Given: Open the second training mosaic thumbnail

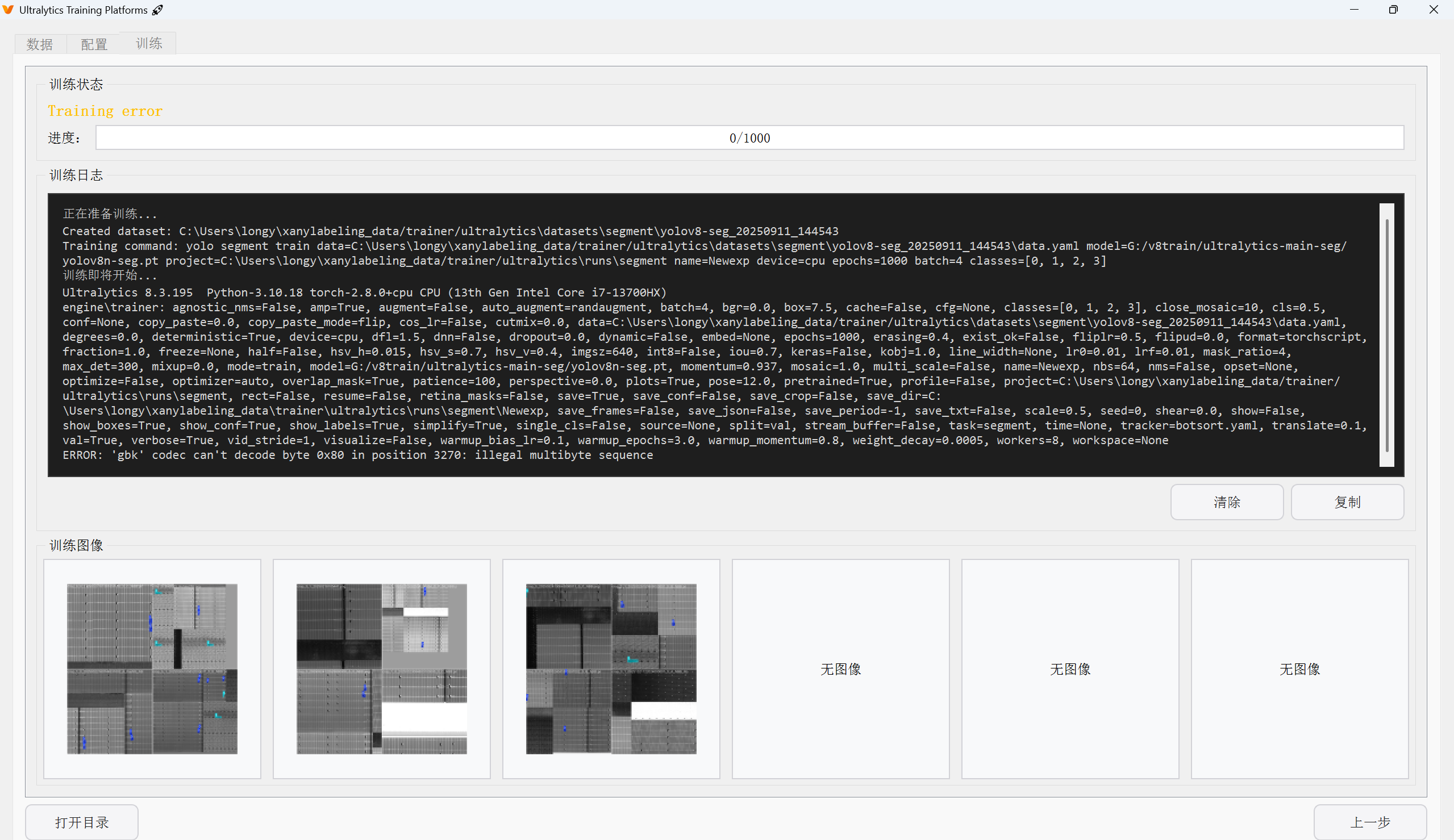Looking at the screenshot, I should pos(381,668).
